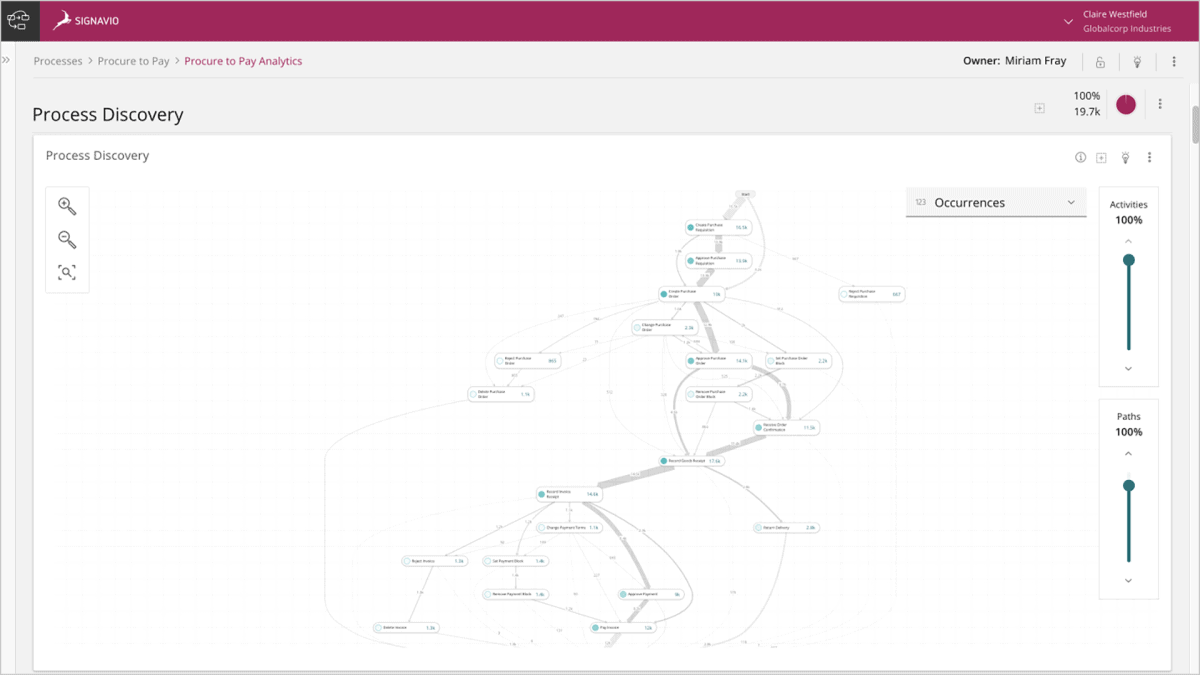Open the Claire Westfield account menu chevron
Image resolution: width=1200 pixels, height=675 pixels.
coord(1068,20)
